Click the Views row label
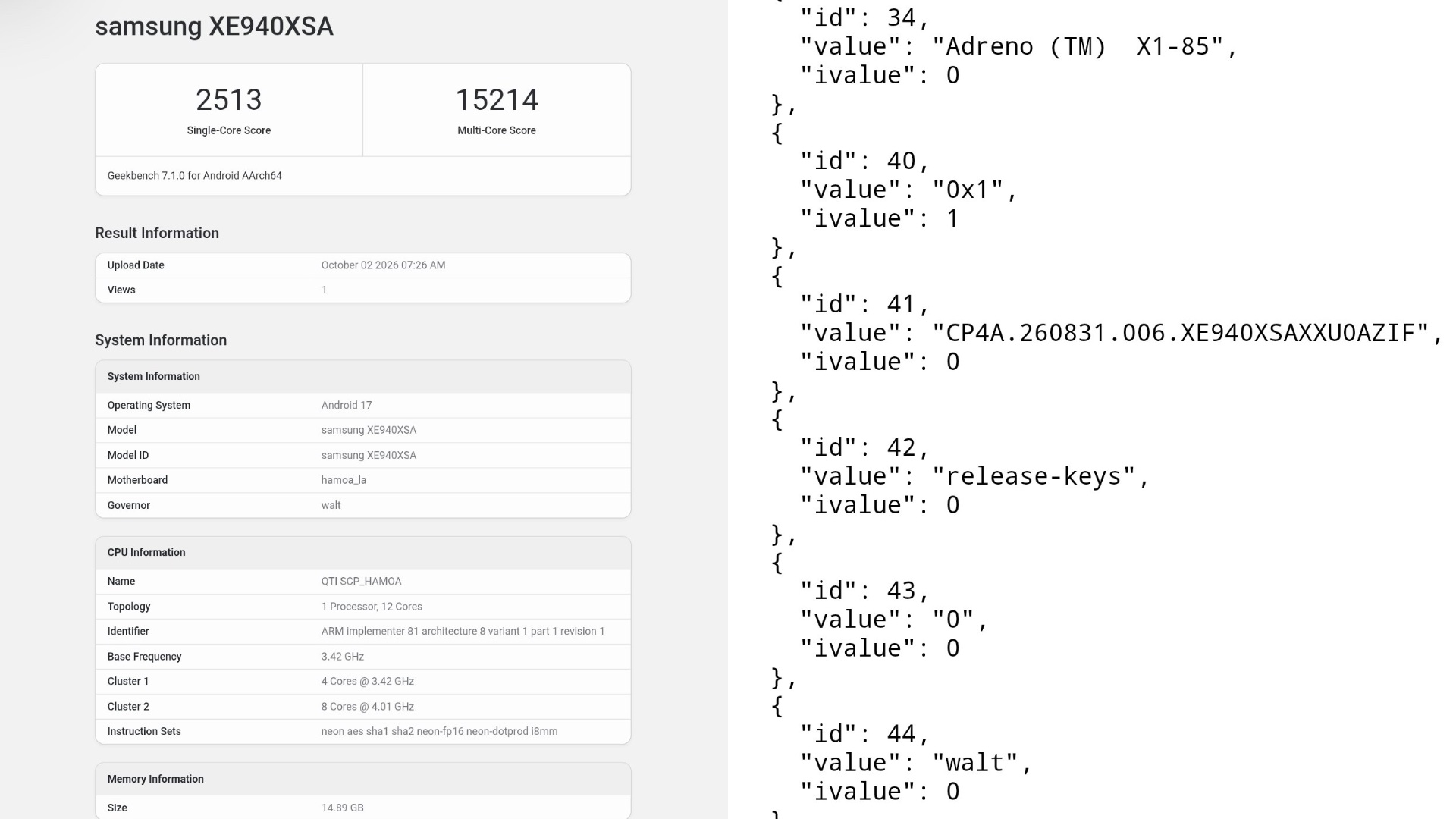Viewport: 1456px width, 819px height. 121,290
